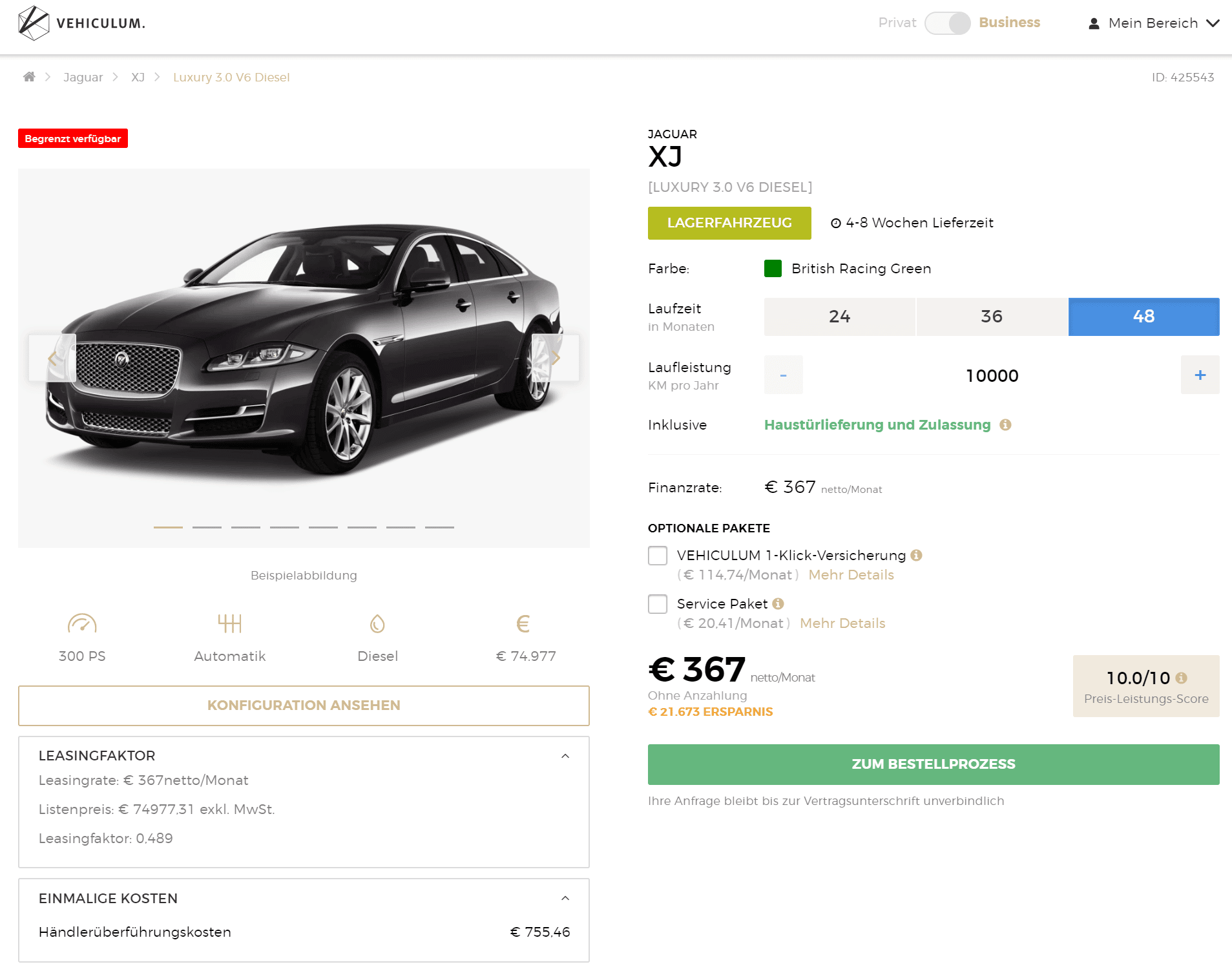Click the Vehiculum logo icon
The height and width of the screenshot is (971, 1232).
pos(34,23)
